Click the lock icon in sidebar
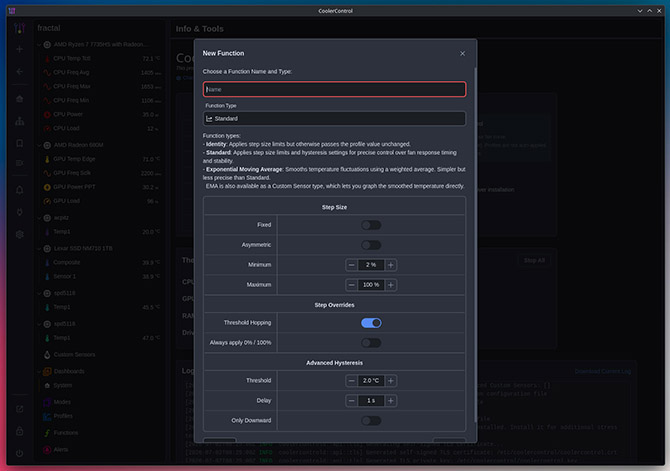The height and width of the screenshot is (471, 670). 20,431
